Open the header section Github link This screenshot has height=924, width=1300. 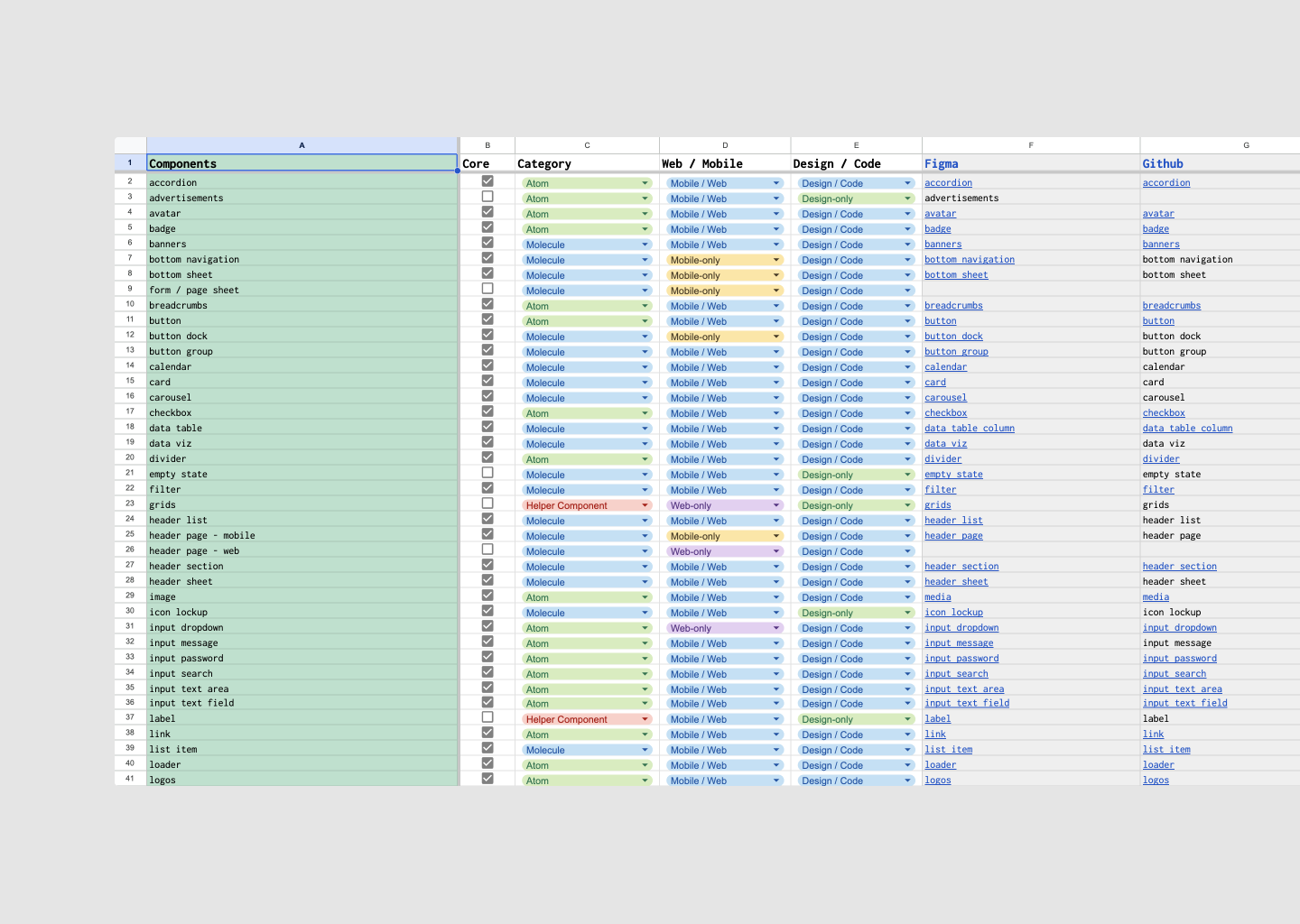point(1179,566)
